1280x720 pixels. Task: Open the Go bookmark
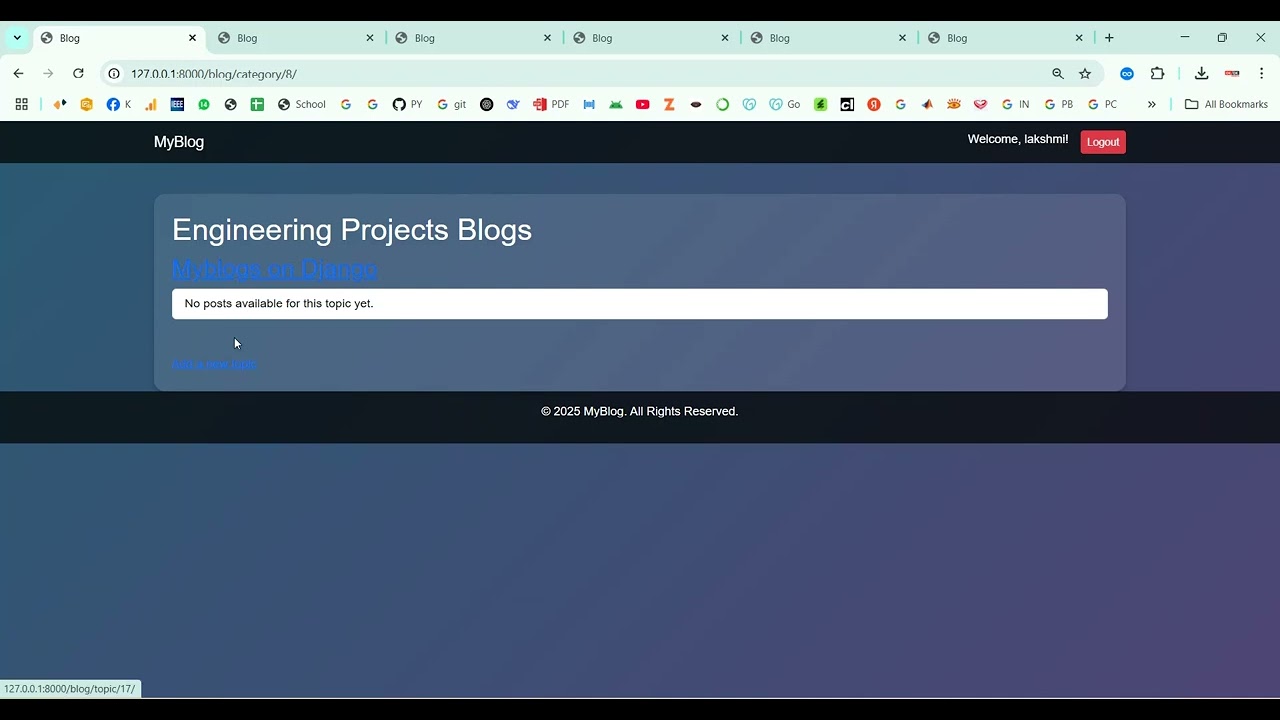[x=785, y=104]
